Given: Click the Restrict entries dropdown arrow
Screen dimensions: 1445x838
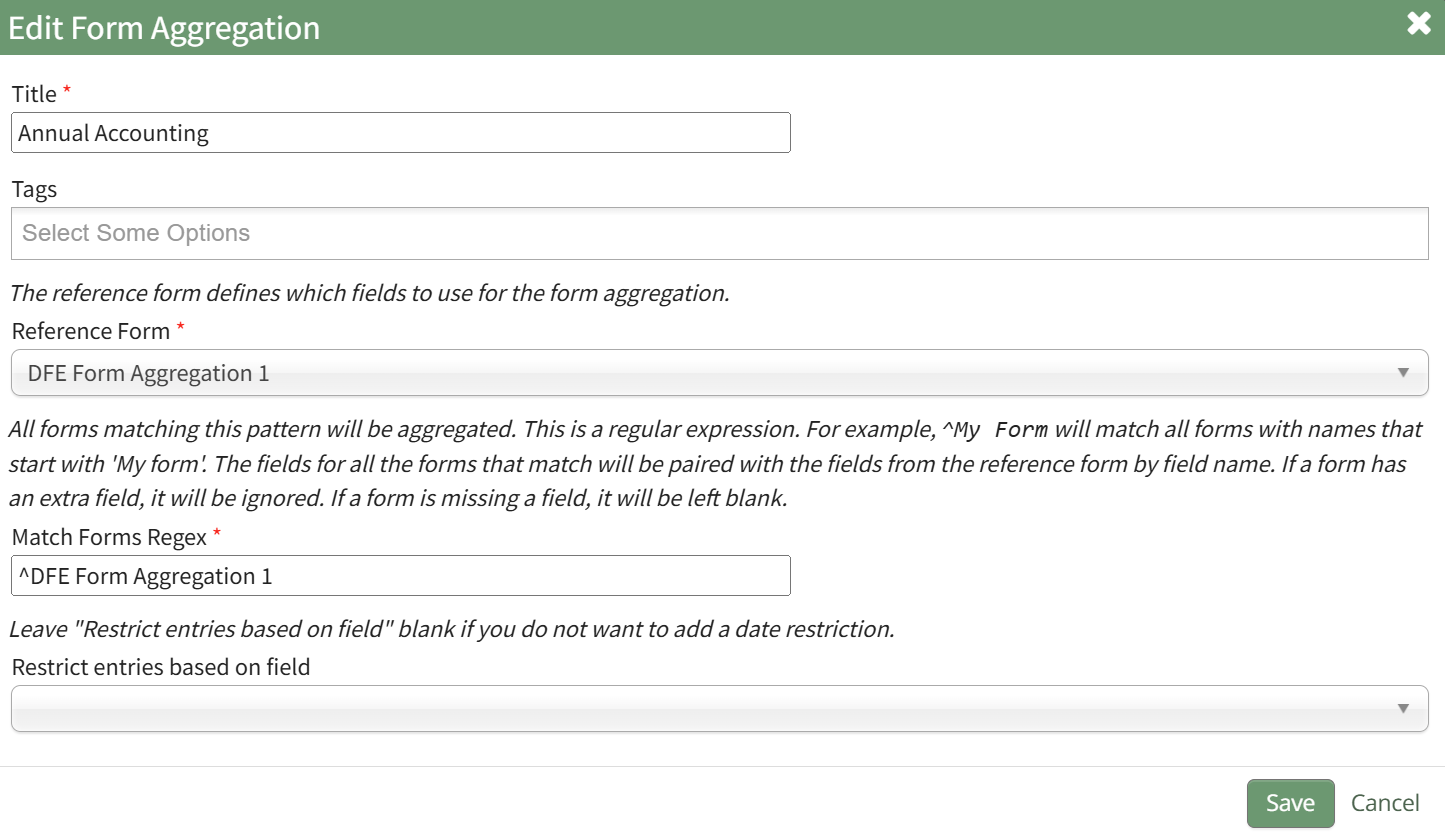Looking at the screenshot, I should click(1403, 708).
